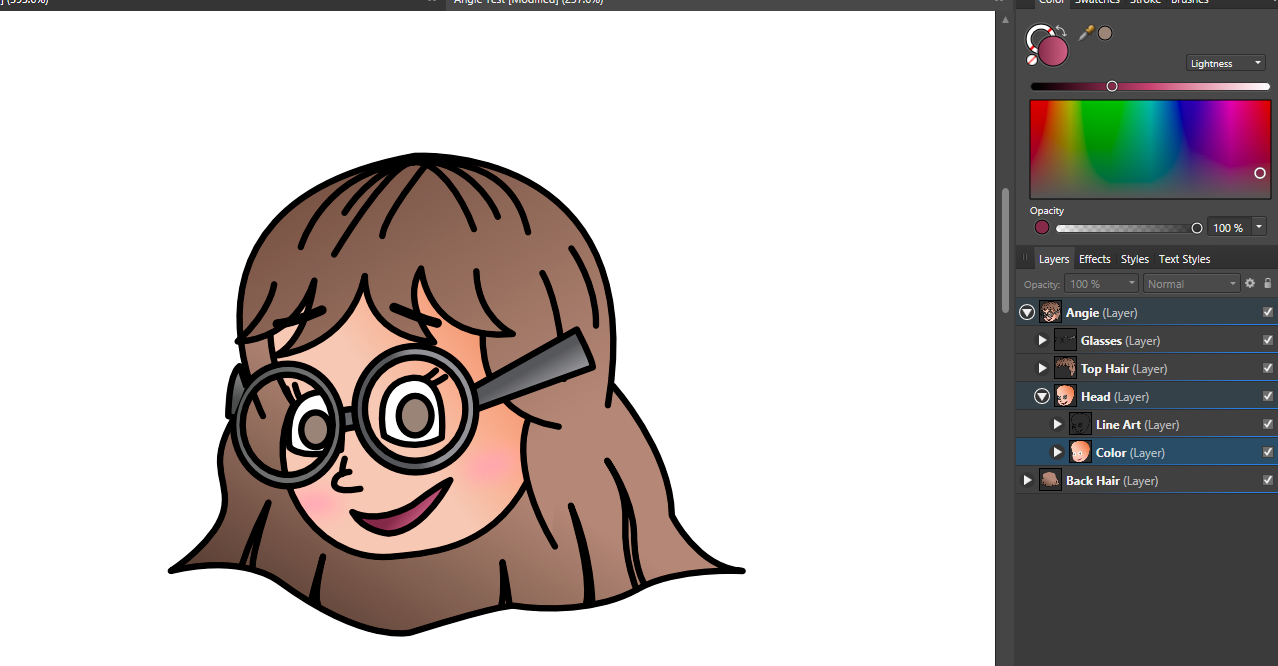1278x666 pixels.
Task: Click the Glasses layer thumbnail
Action: (x=1065, y=340)
